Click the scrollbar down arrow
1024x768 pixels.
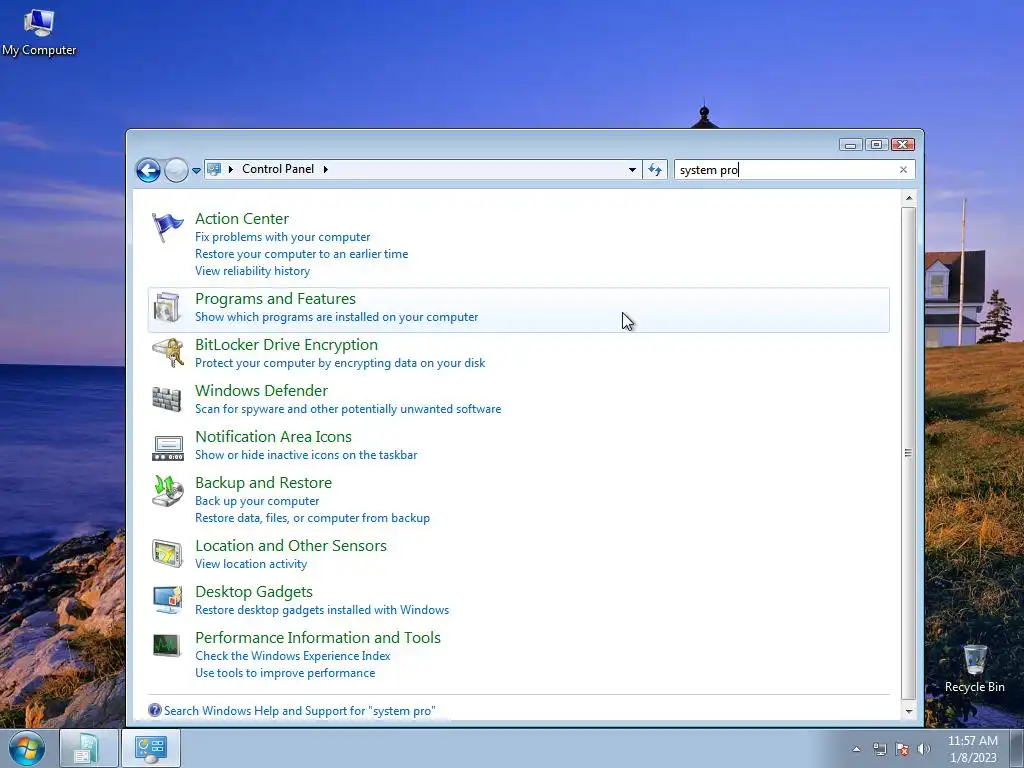(x=908, y=711)
